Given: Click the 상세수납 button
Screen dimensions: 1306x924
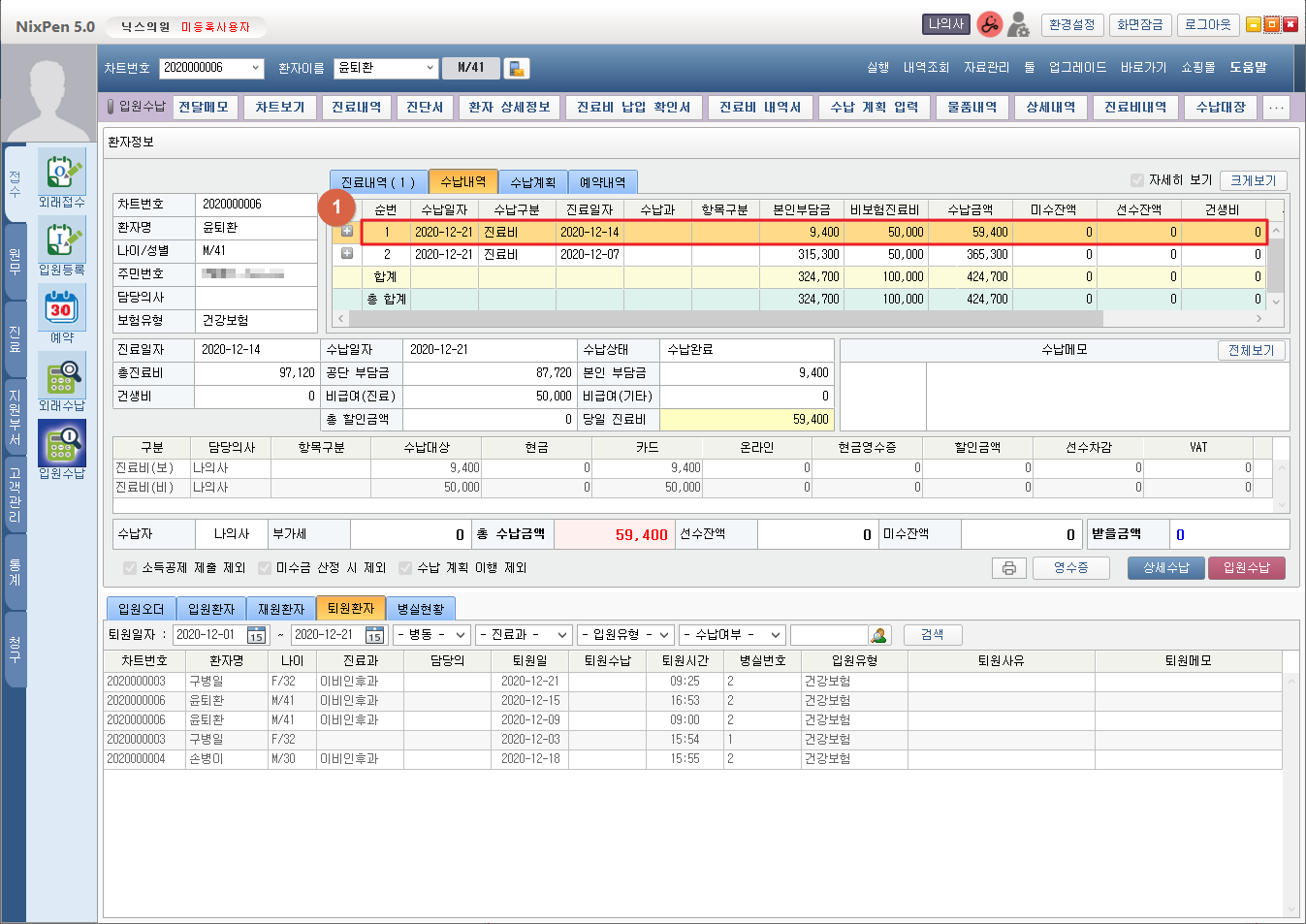Looking at the screenshot, I should 1164,568.
